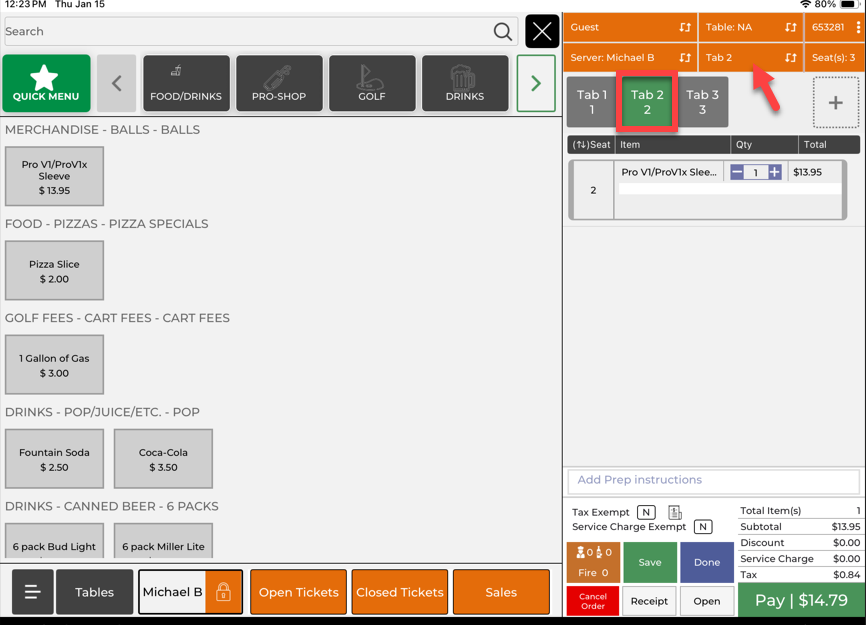The image size is (866, 625).
Task: Click the tax receipt icon near Tax Exempt
Action: coord(675,512)
